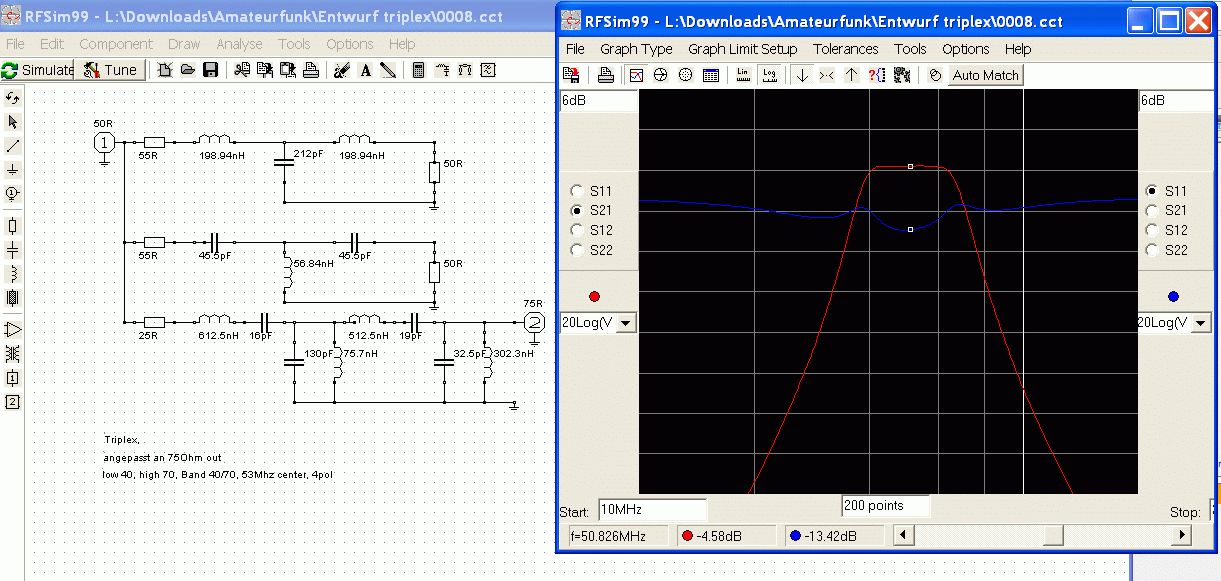The image size is (1221, 581).
Task: Click the Start frequency 10MHz field
Action: (652, 510)
